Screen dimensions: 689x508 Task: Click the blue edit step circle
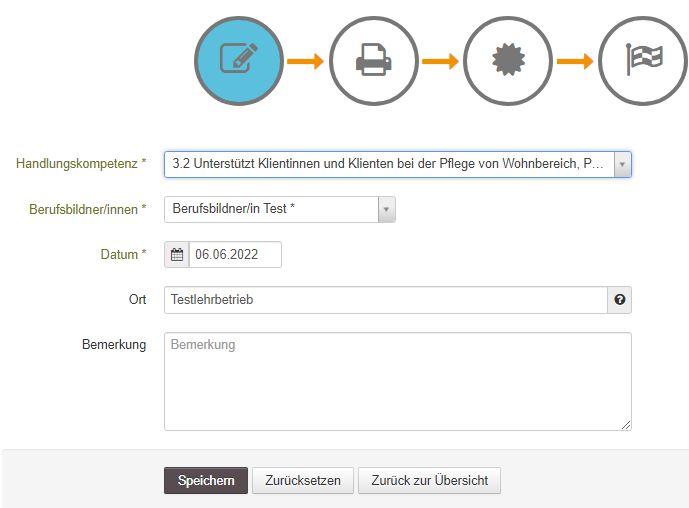coord(239,61)
